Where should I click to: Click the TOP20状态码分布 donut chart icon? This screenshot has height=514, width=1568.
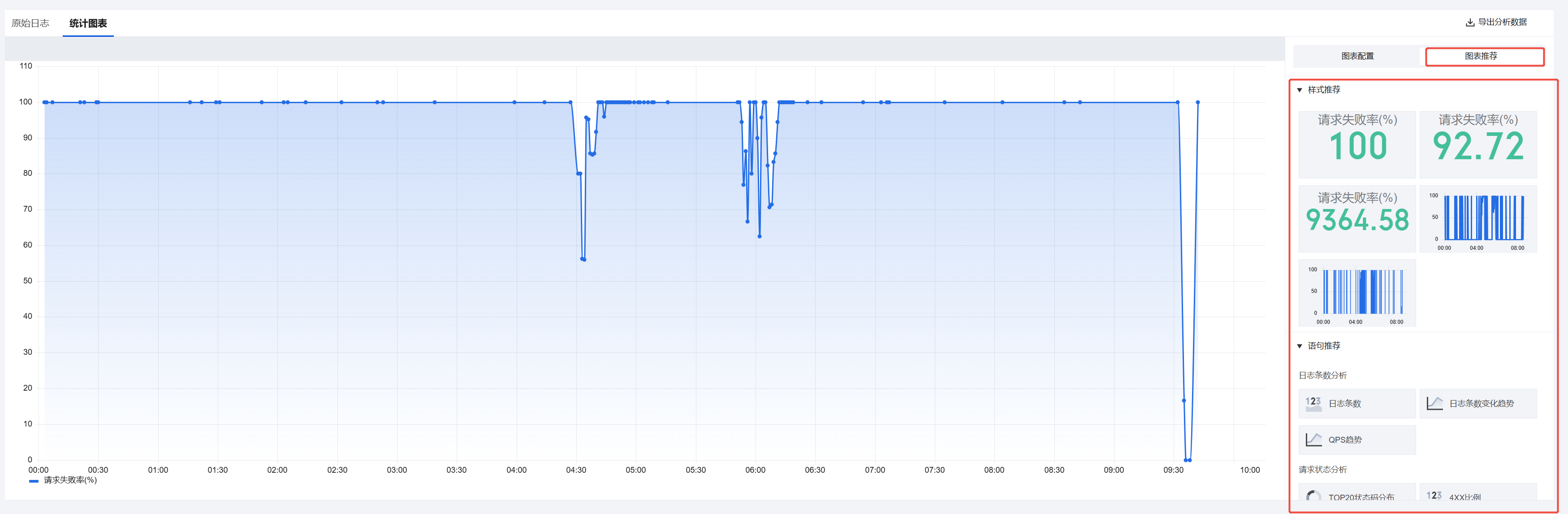(1313, 497)
